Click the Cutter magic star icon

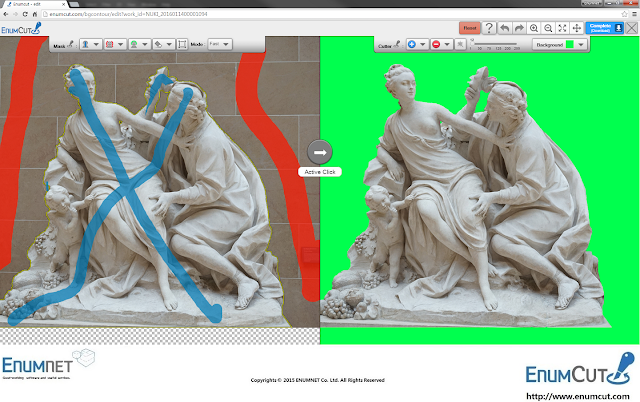[x=460, y=44]
